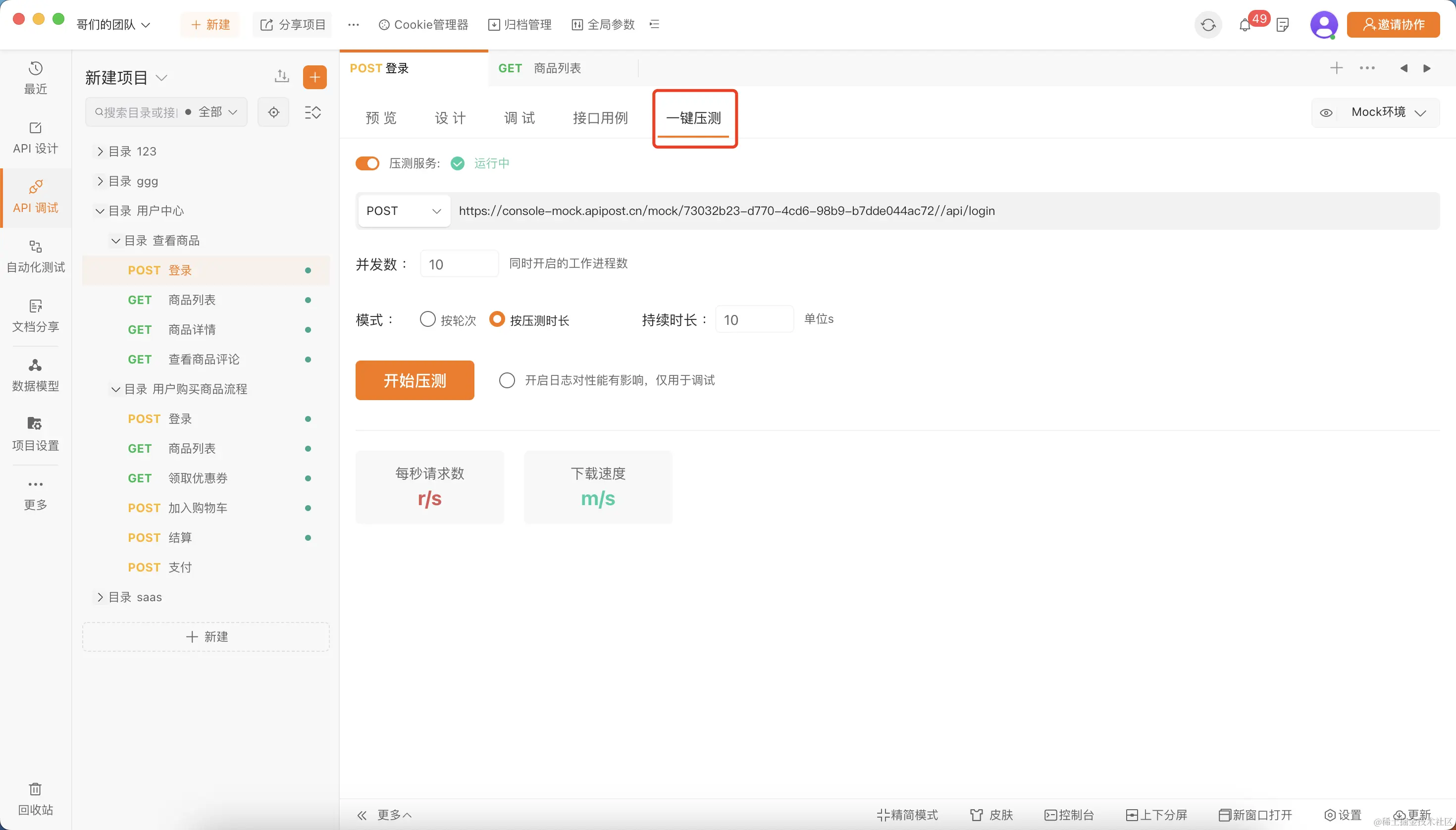The width and height of the screenshot is (1456, 830).
Task: Click the orange plus add button
Action: click(314, 78)
